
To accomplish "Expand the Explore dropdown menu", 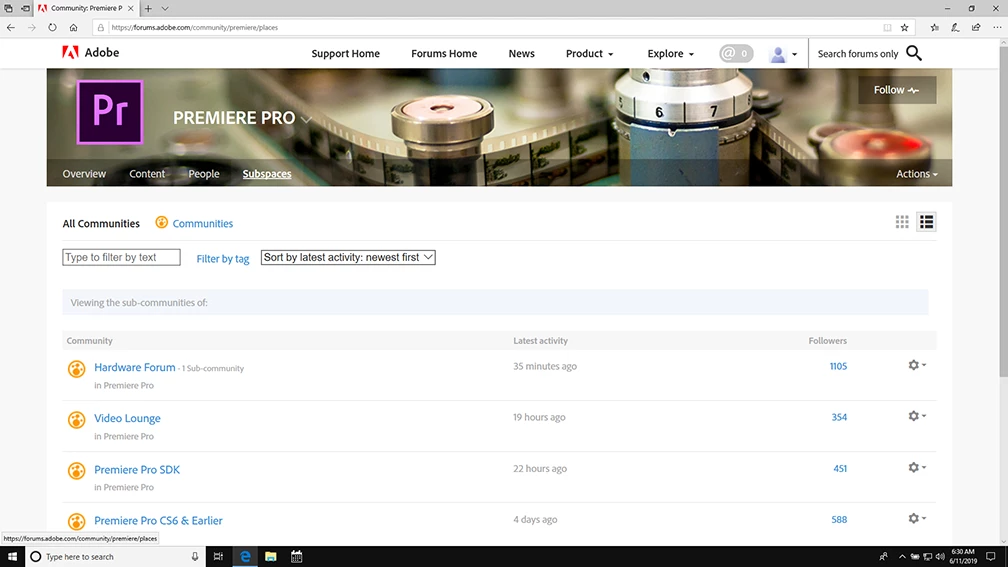I will [x=670, y=53].
